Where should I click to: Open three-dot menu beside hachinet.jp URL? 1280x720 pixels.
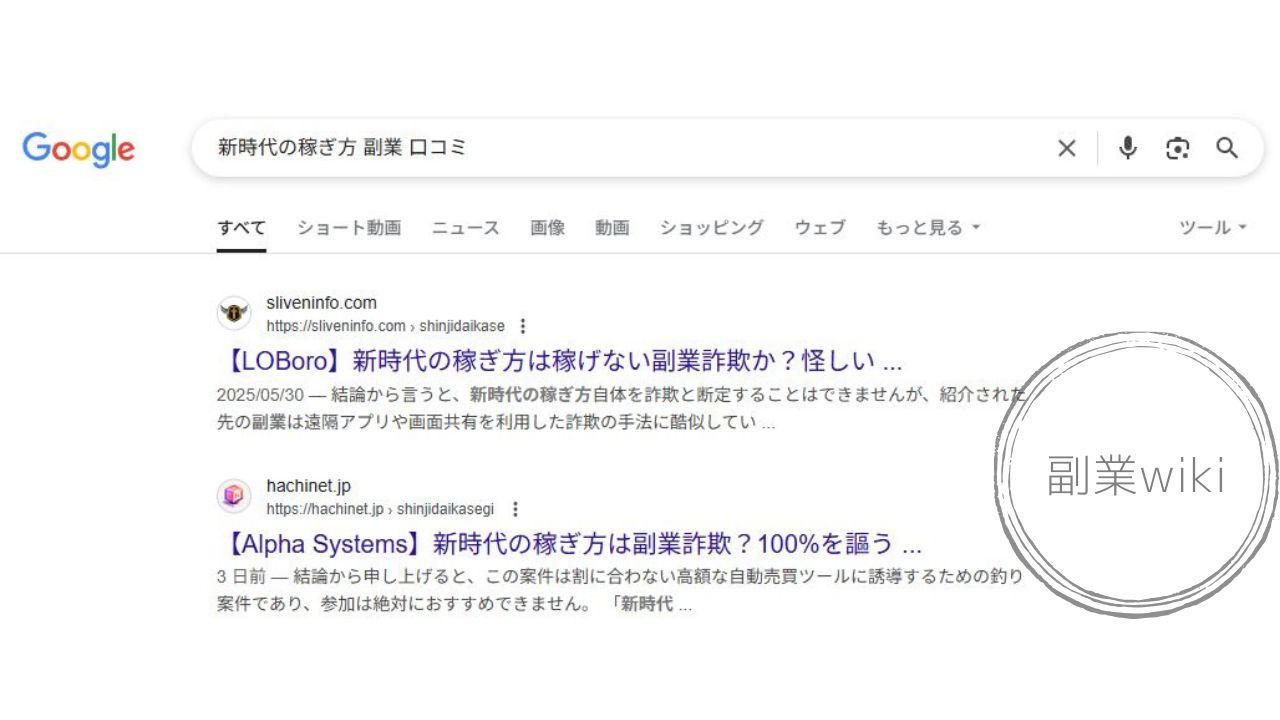tap(515, 509)
